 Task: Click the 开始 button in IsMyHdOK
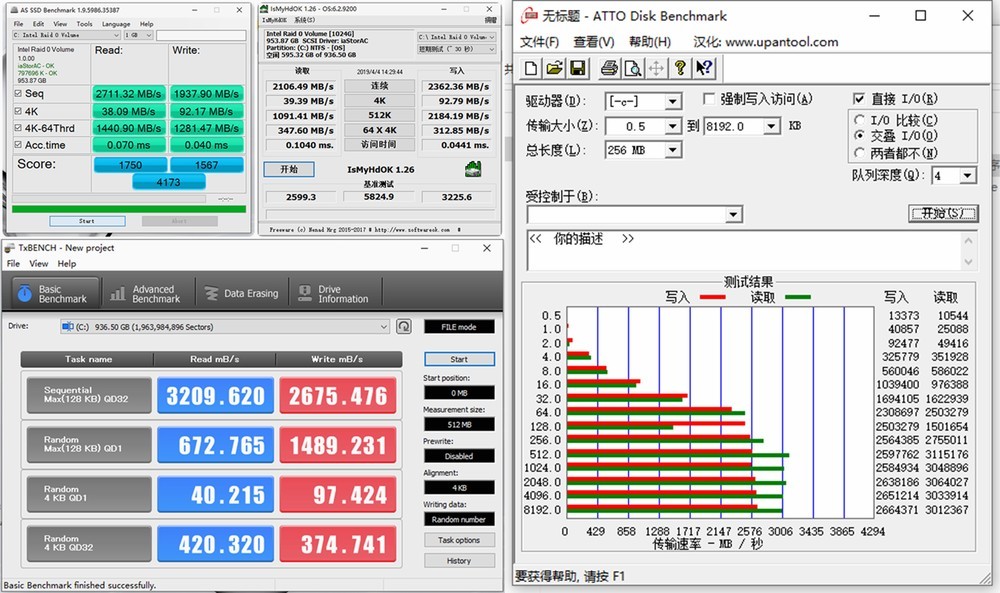(x=289, y=169)
